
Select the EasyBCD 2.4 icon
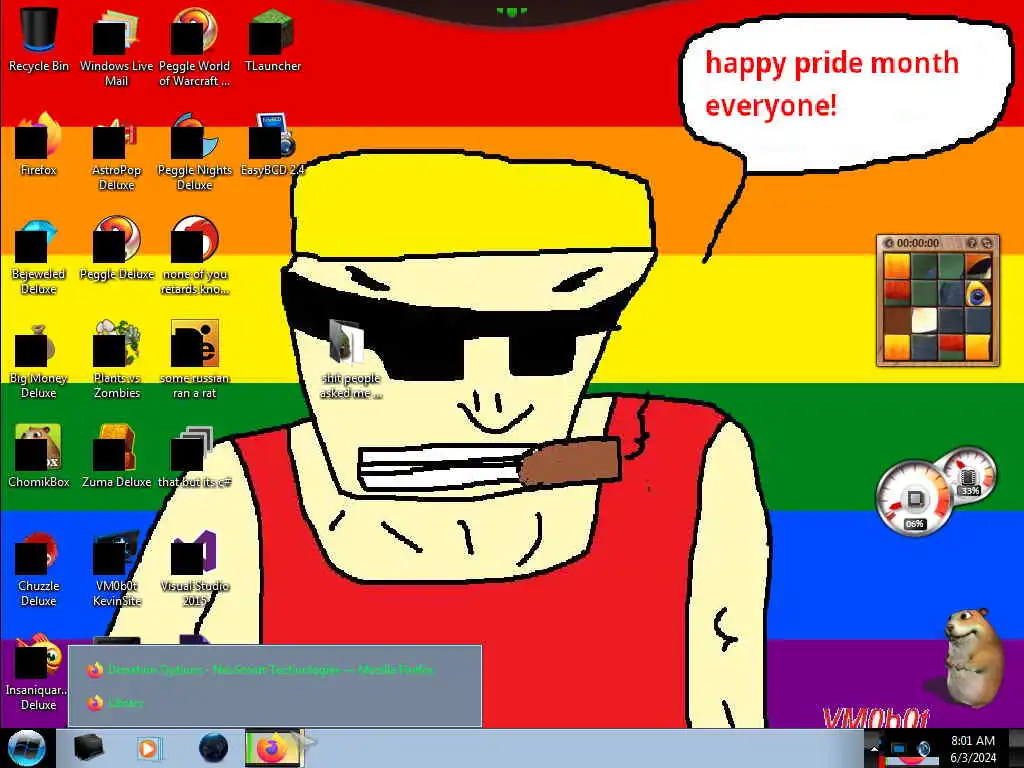tap(272, 144)
